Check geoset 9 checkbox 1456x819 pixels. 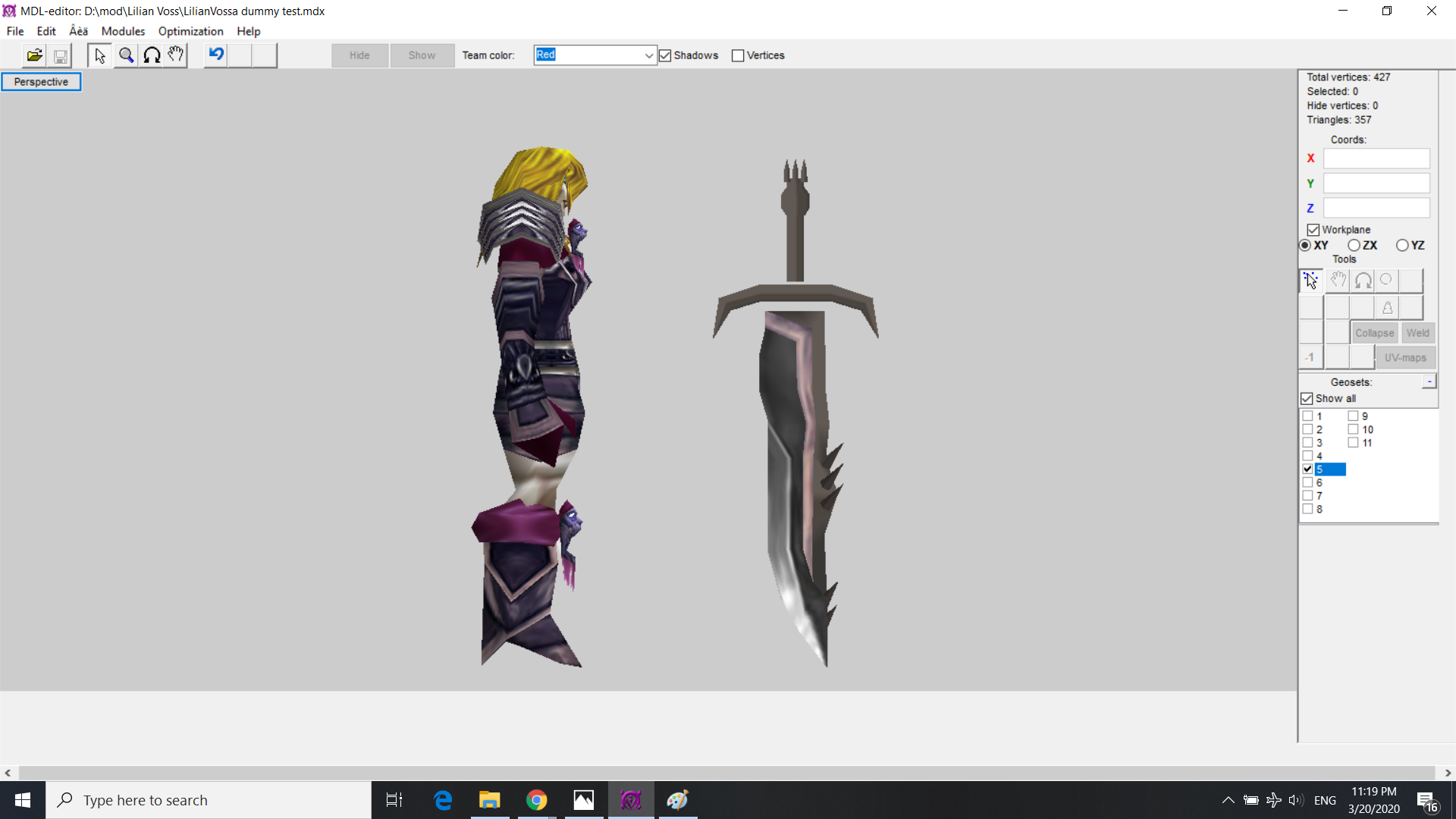1353,416
